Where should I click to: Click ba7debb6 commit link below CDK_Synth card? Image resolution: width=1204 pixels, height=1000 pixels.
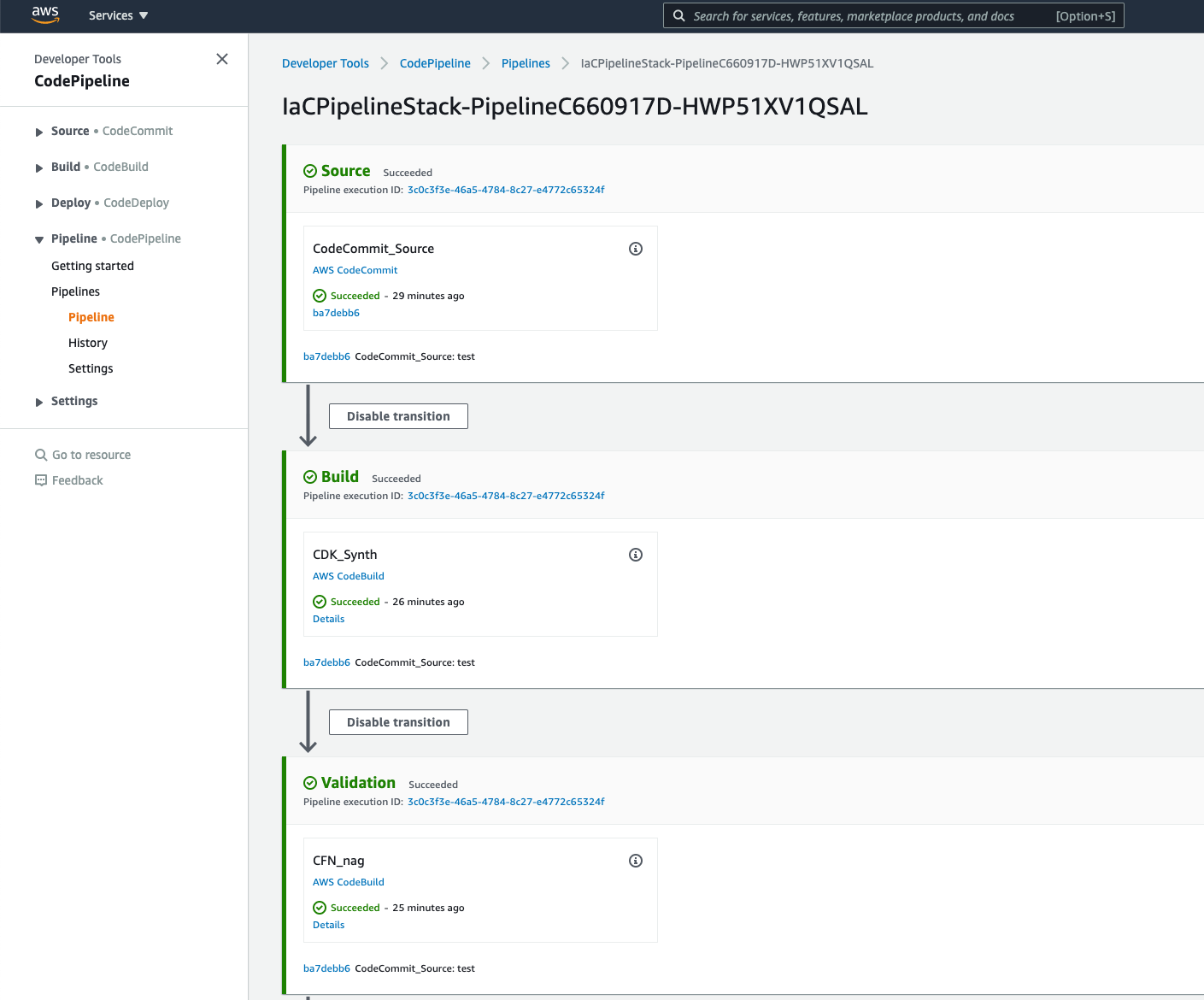tap(326, 662)
